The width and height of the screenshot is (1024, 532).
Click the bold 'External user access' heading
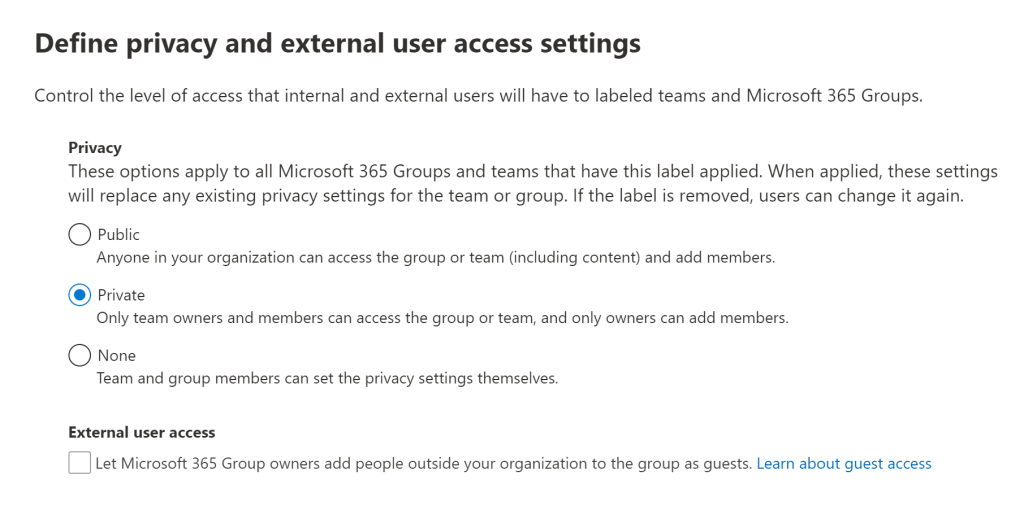point(142,433)
